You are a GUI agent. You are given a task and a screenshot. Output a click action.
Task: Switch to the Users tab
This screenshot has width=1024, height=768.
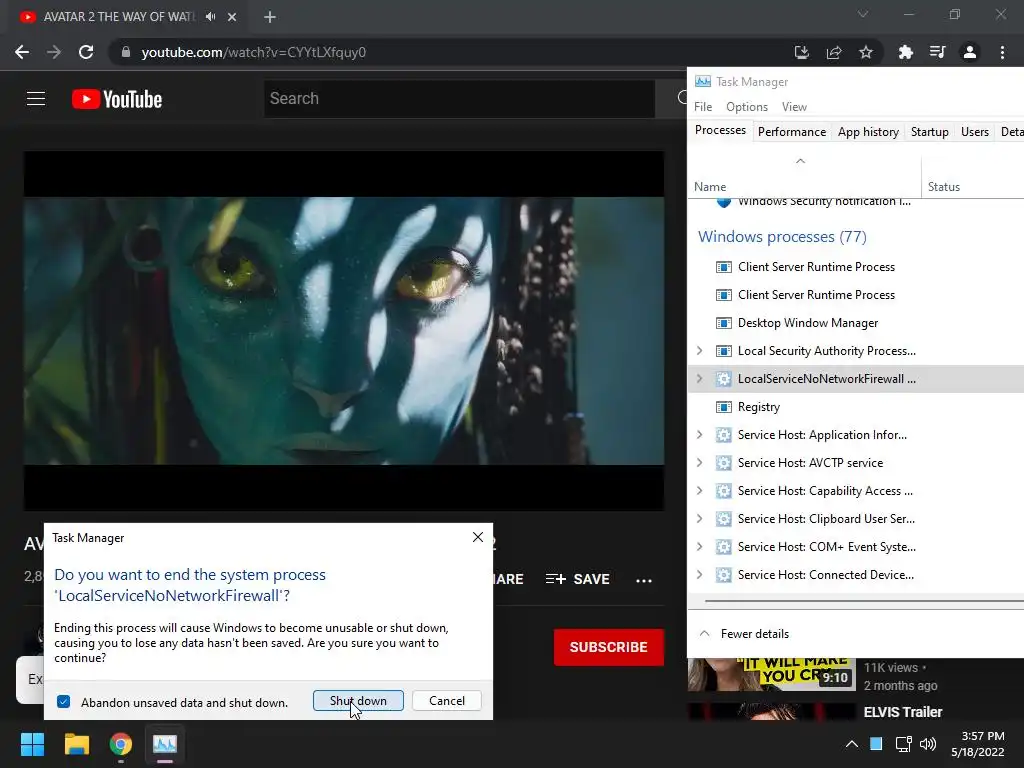pyautogui.click(x=974, y=132)
